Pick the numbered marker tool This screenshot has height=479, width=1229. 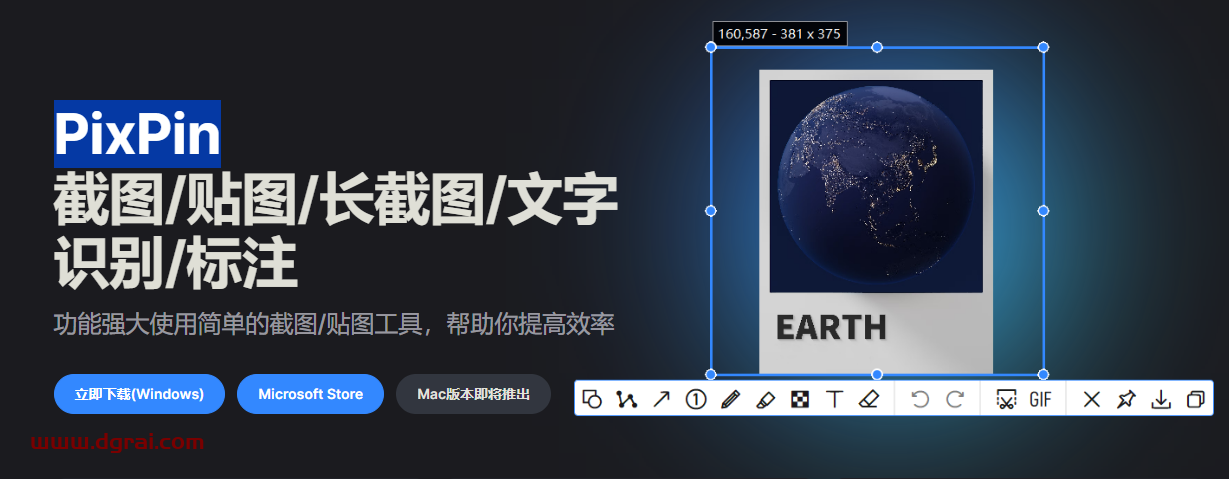[x=696, y=399]
